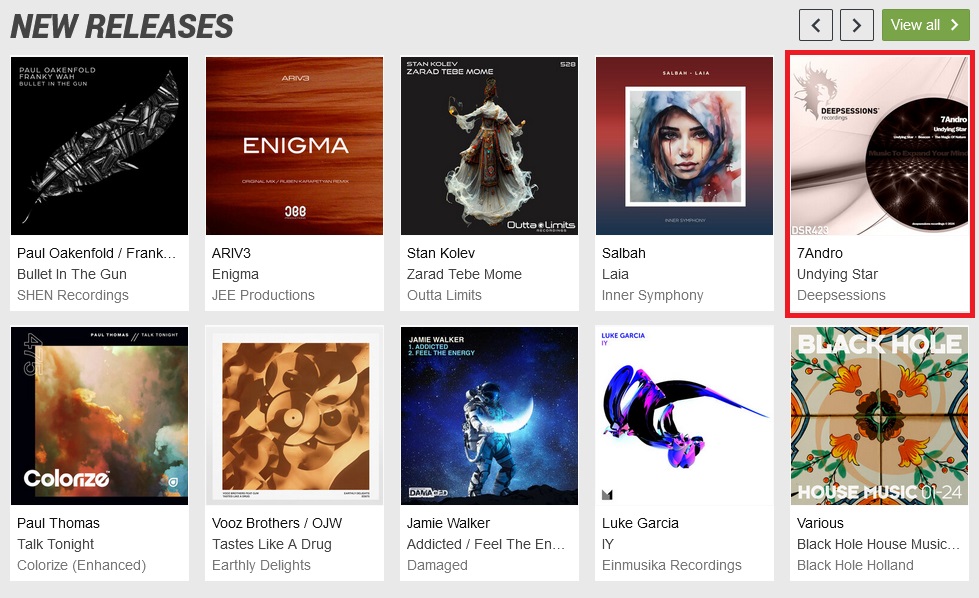
Task: Open the Black Hole House Music cover
Action: (879, 416)
